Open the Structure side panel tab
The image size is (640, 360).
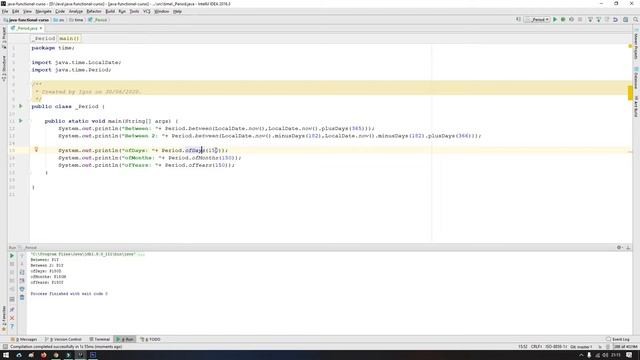(x=4, y=69)
